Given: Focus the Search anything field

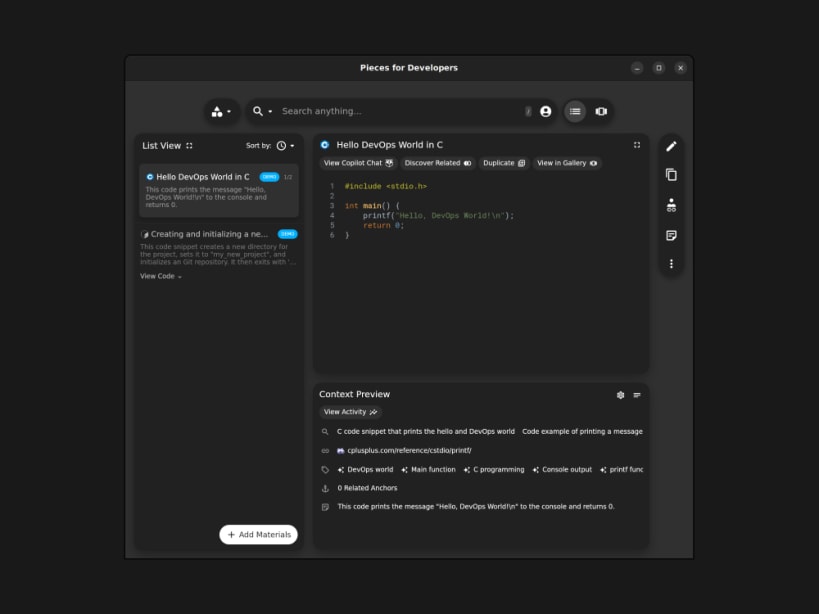Looking at the screenshot, I should coord(400,111).
